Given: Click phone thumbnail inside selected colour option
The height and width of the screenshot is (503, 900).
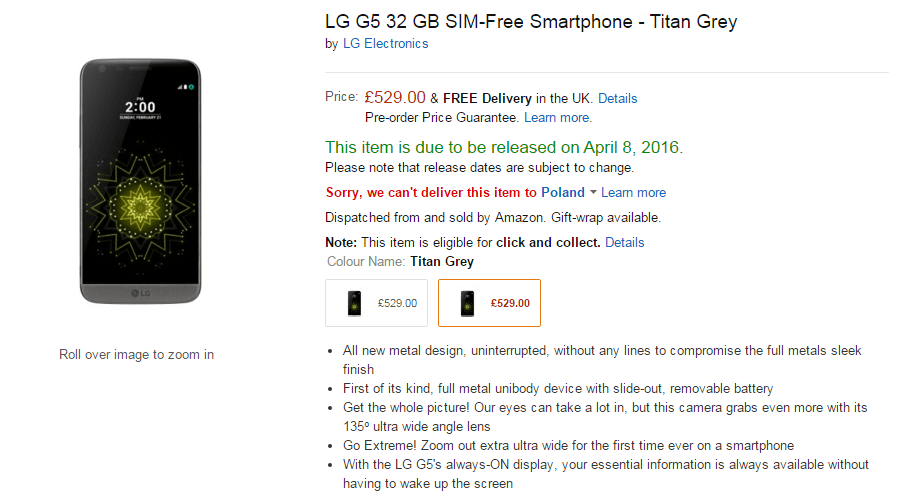Looking at the screenshot, I should click(x=468, y=303).
